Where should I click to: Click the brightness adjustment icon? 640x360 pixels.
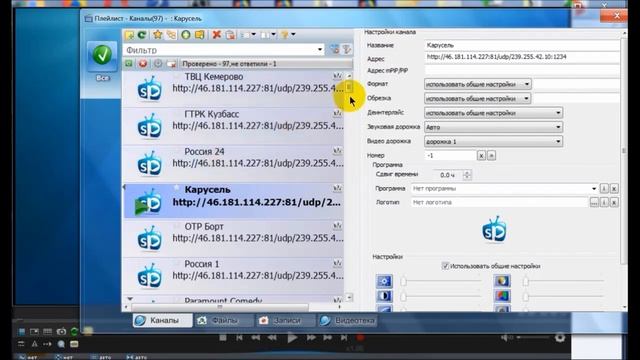point(384,281)
